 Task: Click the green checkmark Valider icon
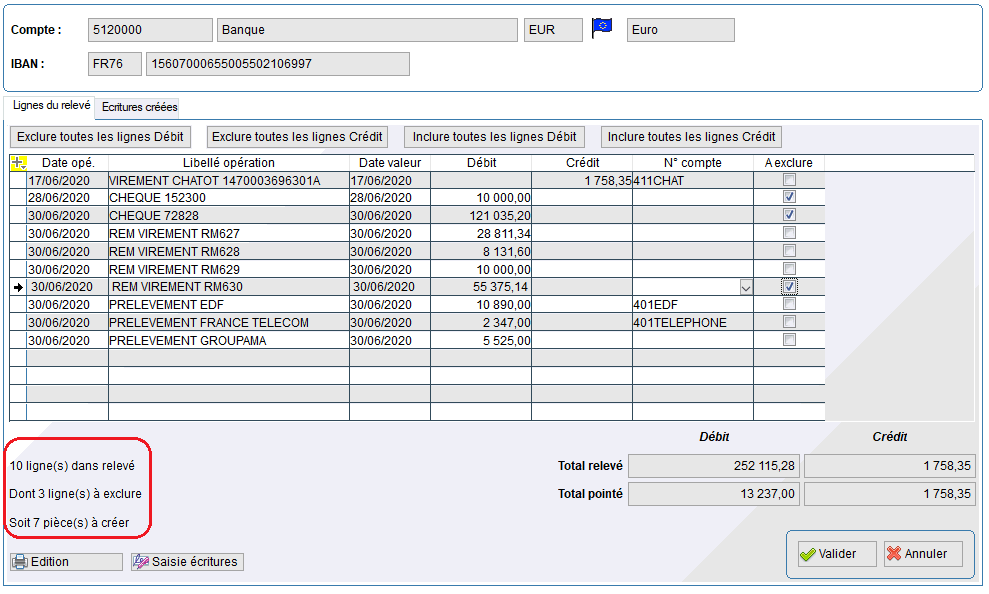pos(807,554)
